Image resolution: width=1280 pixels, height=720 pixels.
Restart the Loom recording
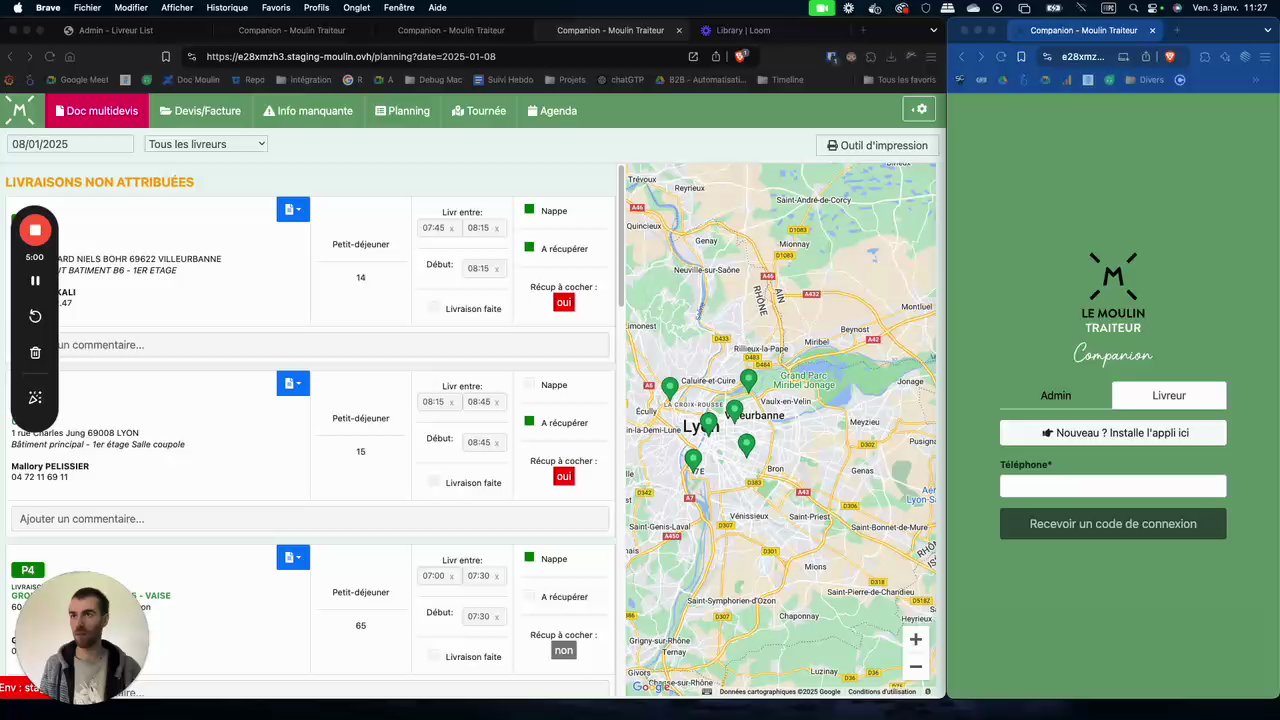[x=35, y=316]
